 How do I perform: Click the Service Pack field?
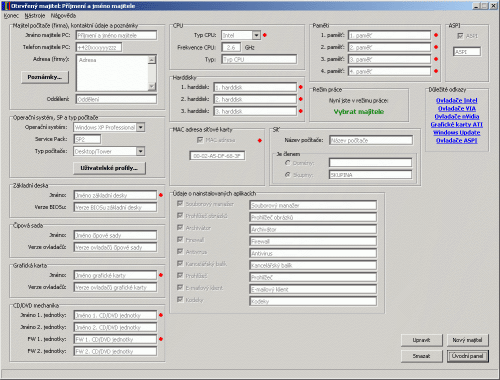pos(87,139)
